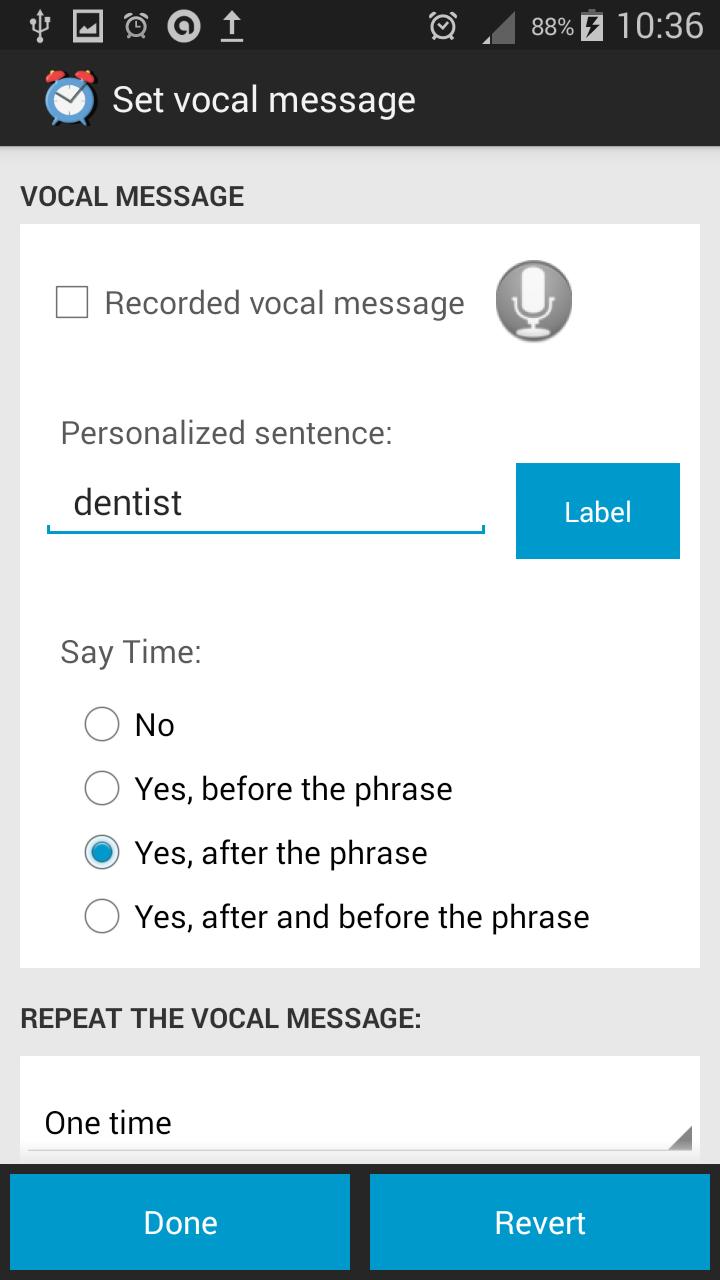Tap the picture notification icon
This screenshot has width=720, height=1280.
point(88,26)
